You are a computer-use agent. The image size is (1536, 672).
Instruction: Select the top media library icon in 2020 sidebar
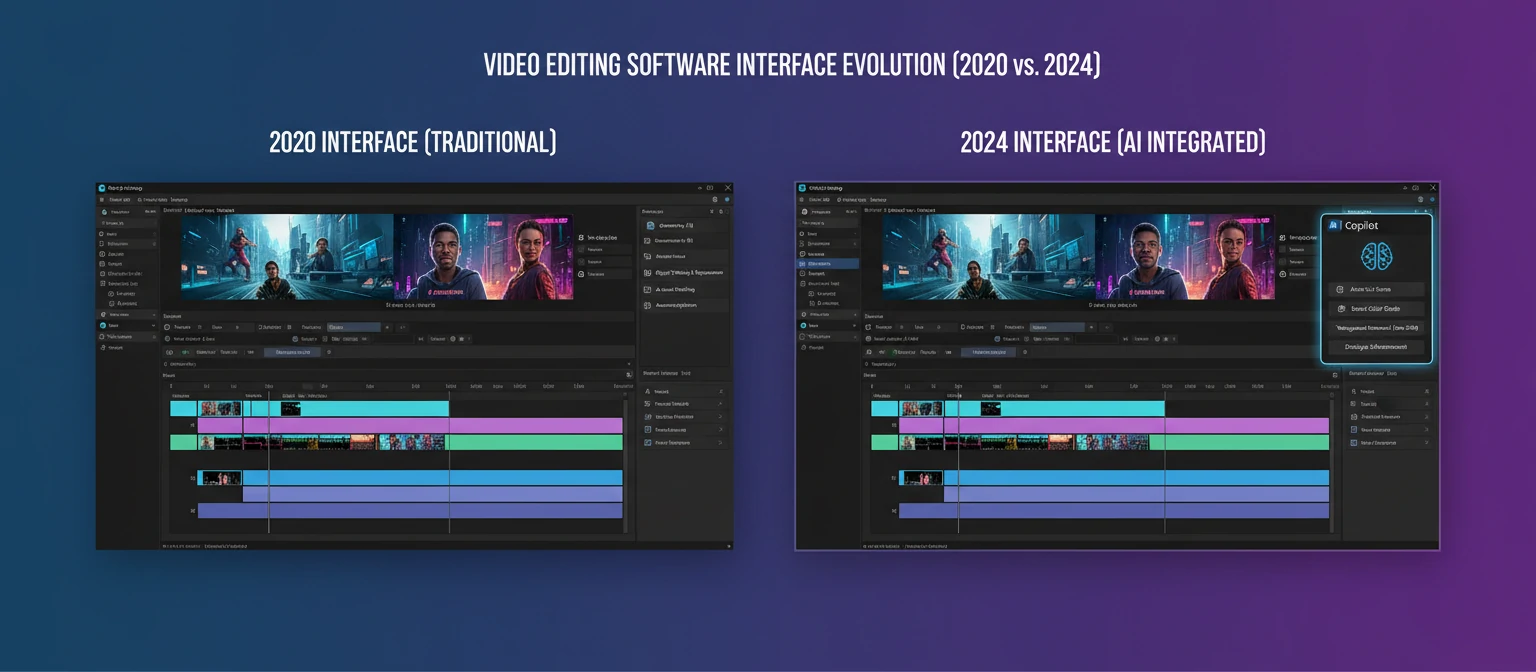click(x=103, y=211)
